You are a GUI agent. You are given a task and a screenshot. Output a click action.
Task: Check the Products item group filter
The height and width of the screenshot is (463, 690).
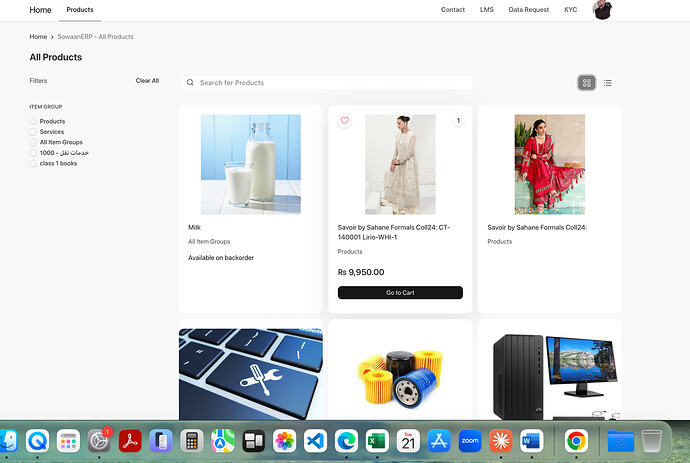click(33, 121)
